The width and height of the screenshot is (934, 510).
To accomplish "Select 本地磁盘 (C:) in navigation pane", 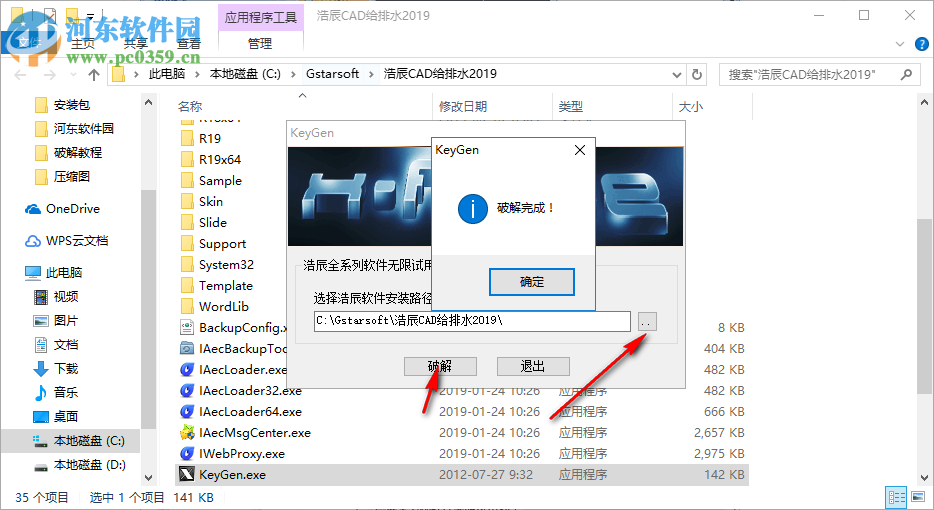I will coord(89,441).
